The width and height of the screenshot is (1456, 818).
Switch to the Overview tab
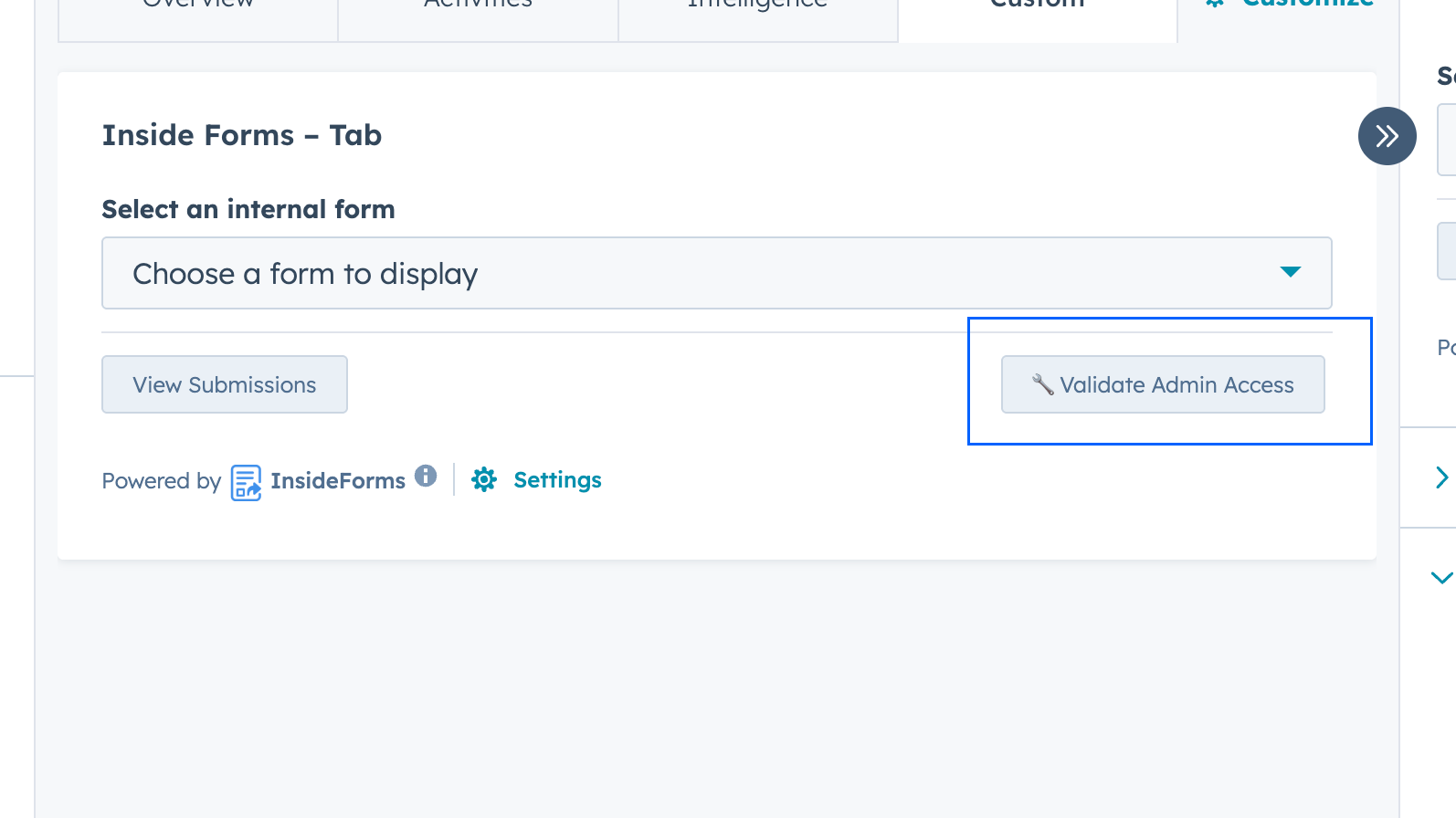[x=198, y=7]
